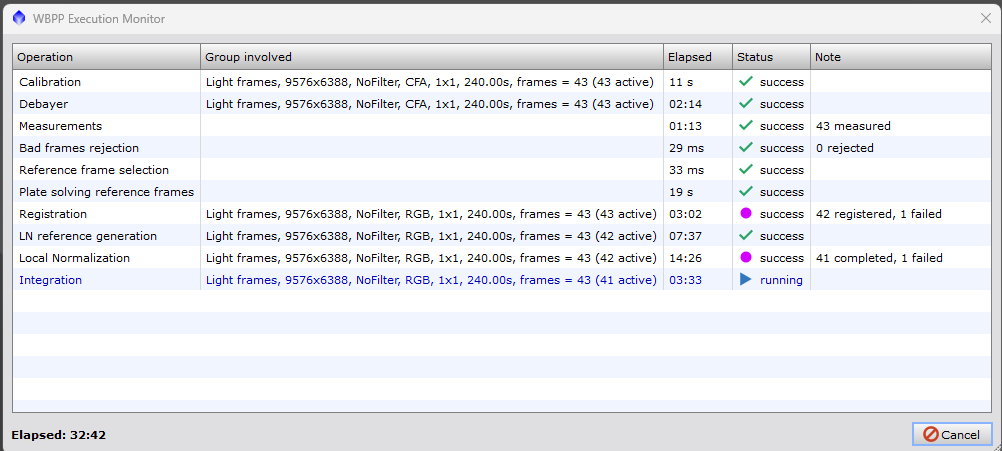Viewport: 1002px width, 451px height.
Task: Click the blue running arrow on Integration row
Action: point(745,280)
